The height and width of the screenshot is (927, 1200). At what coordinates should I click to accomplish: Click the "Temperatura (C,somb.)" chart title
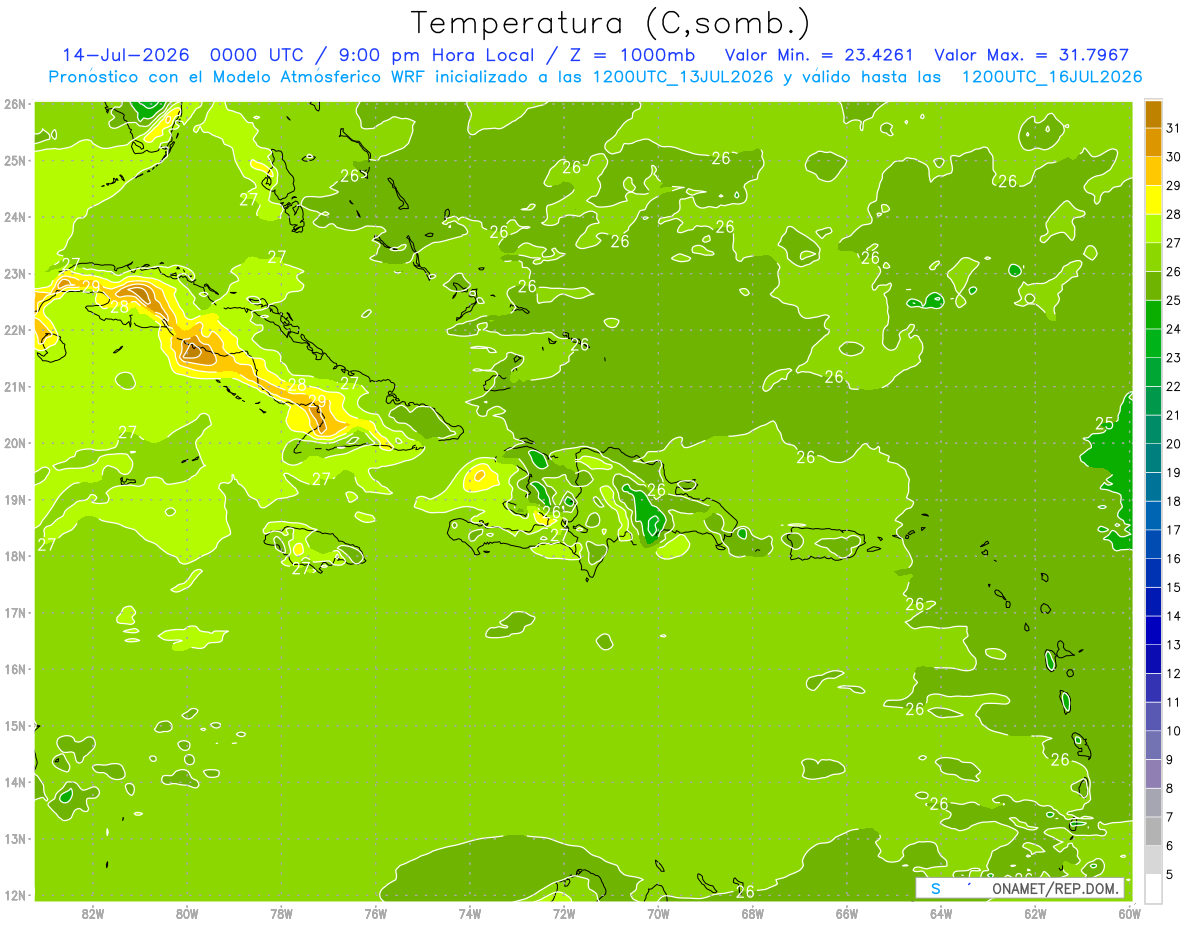(x=611, y=23)
